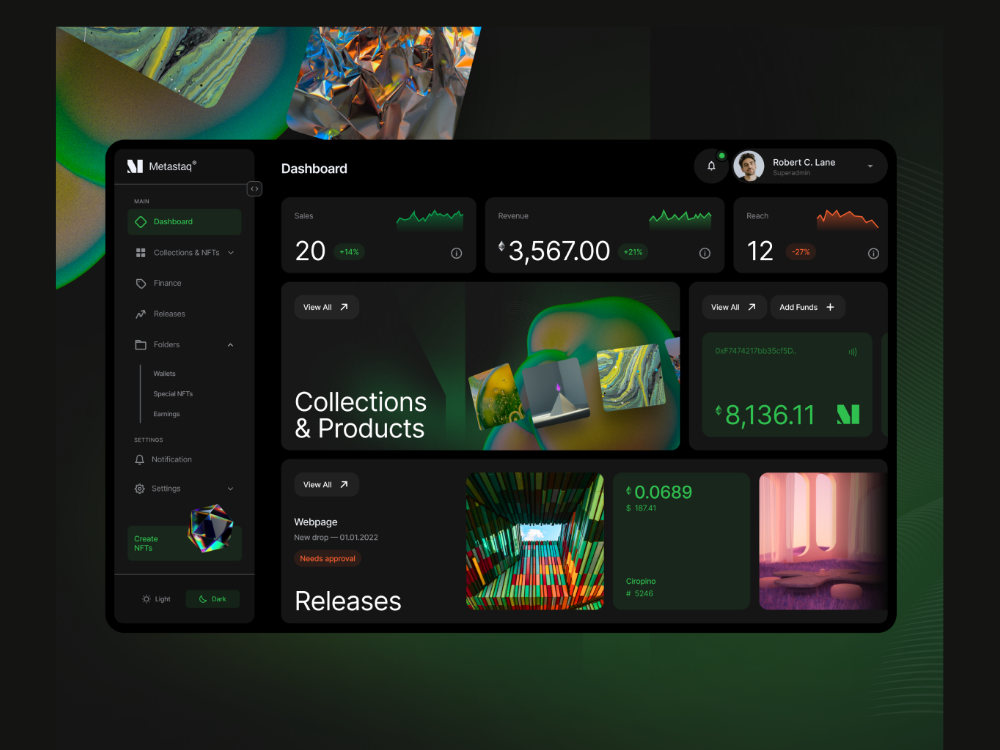Click the Releases trend-line icon

[141, 314]
